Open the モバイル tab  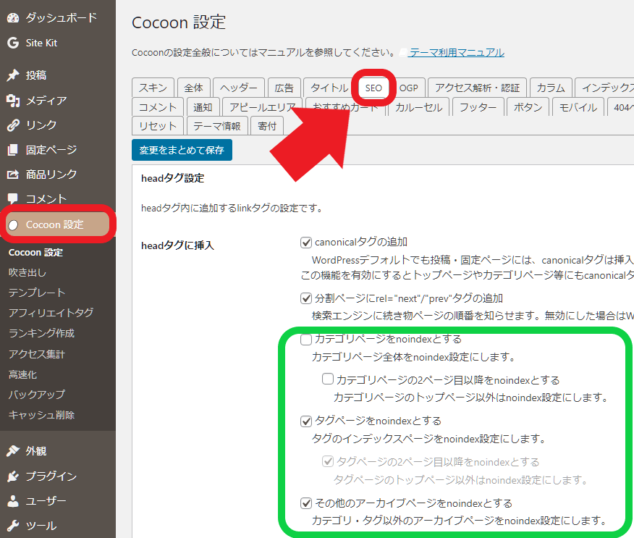point(578,107)
